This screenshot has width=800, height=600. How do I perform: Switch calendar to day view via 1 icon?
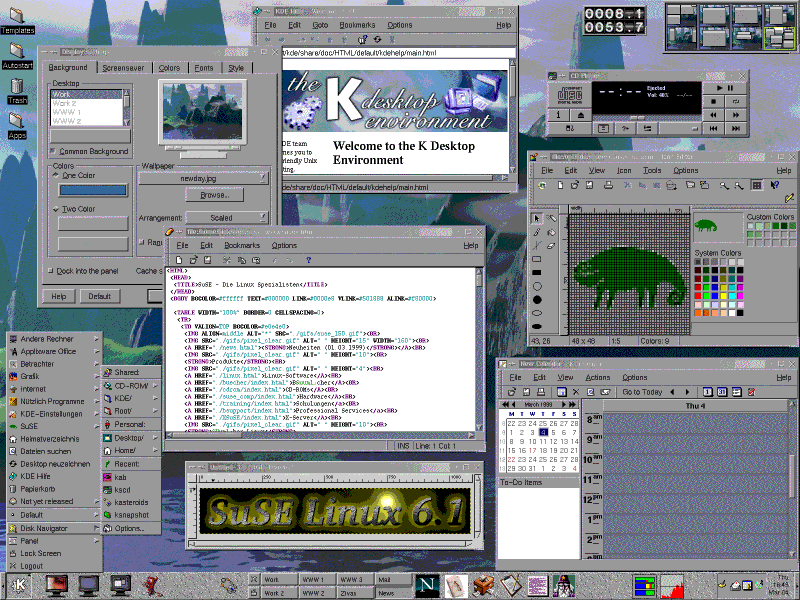pos(708,391)
